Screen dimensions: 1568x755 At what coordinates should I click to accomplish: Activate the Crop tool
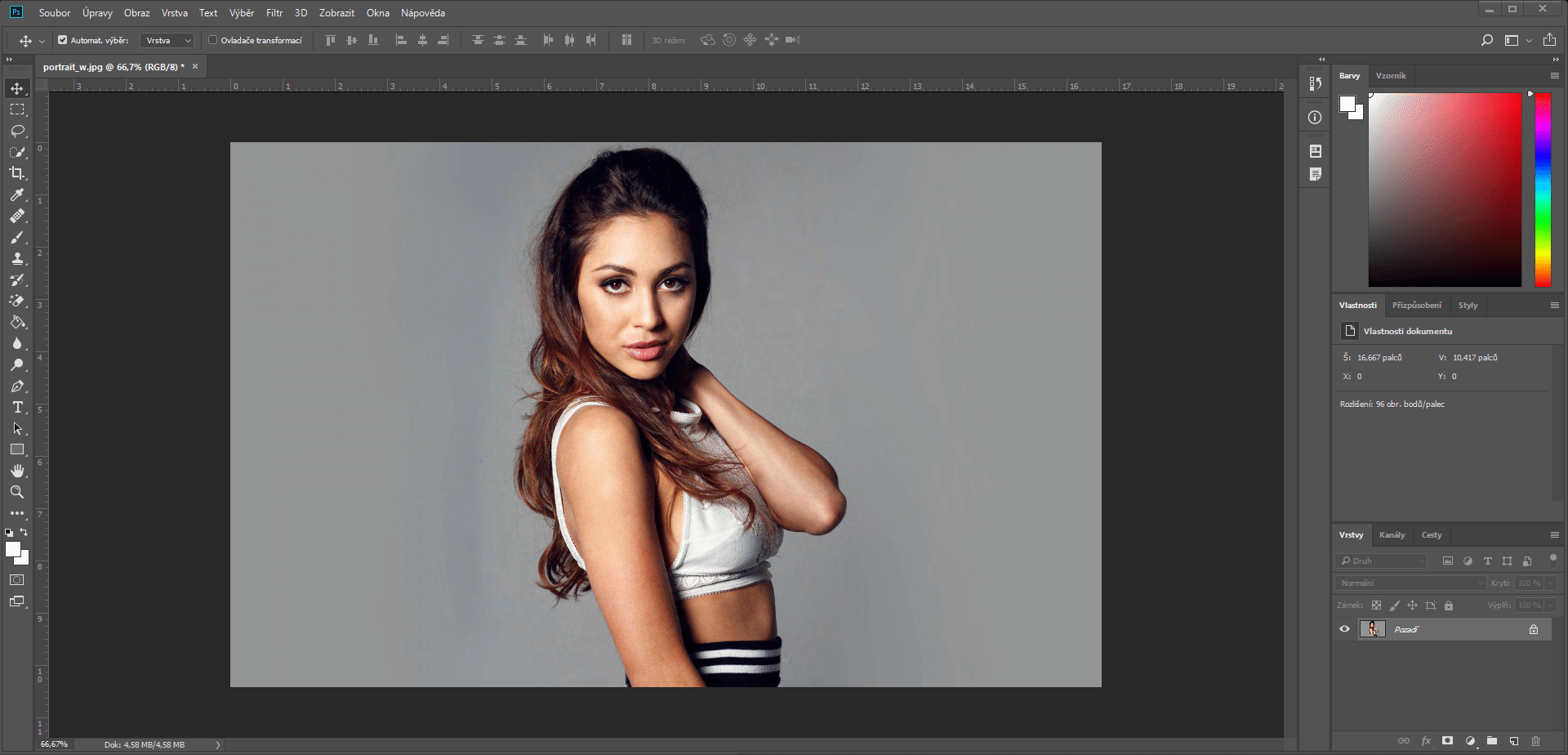[17, 173]
